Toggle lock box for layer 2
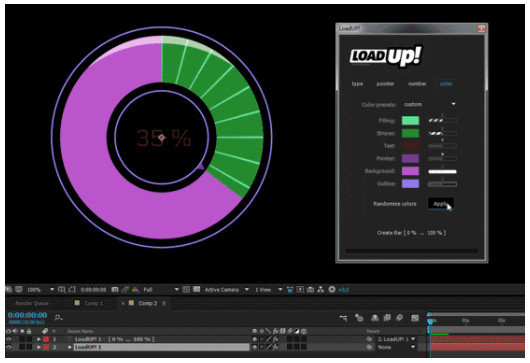The height and width of the screenshot is (363, 530). 29,347
